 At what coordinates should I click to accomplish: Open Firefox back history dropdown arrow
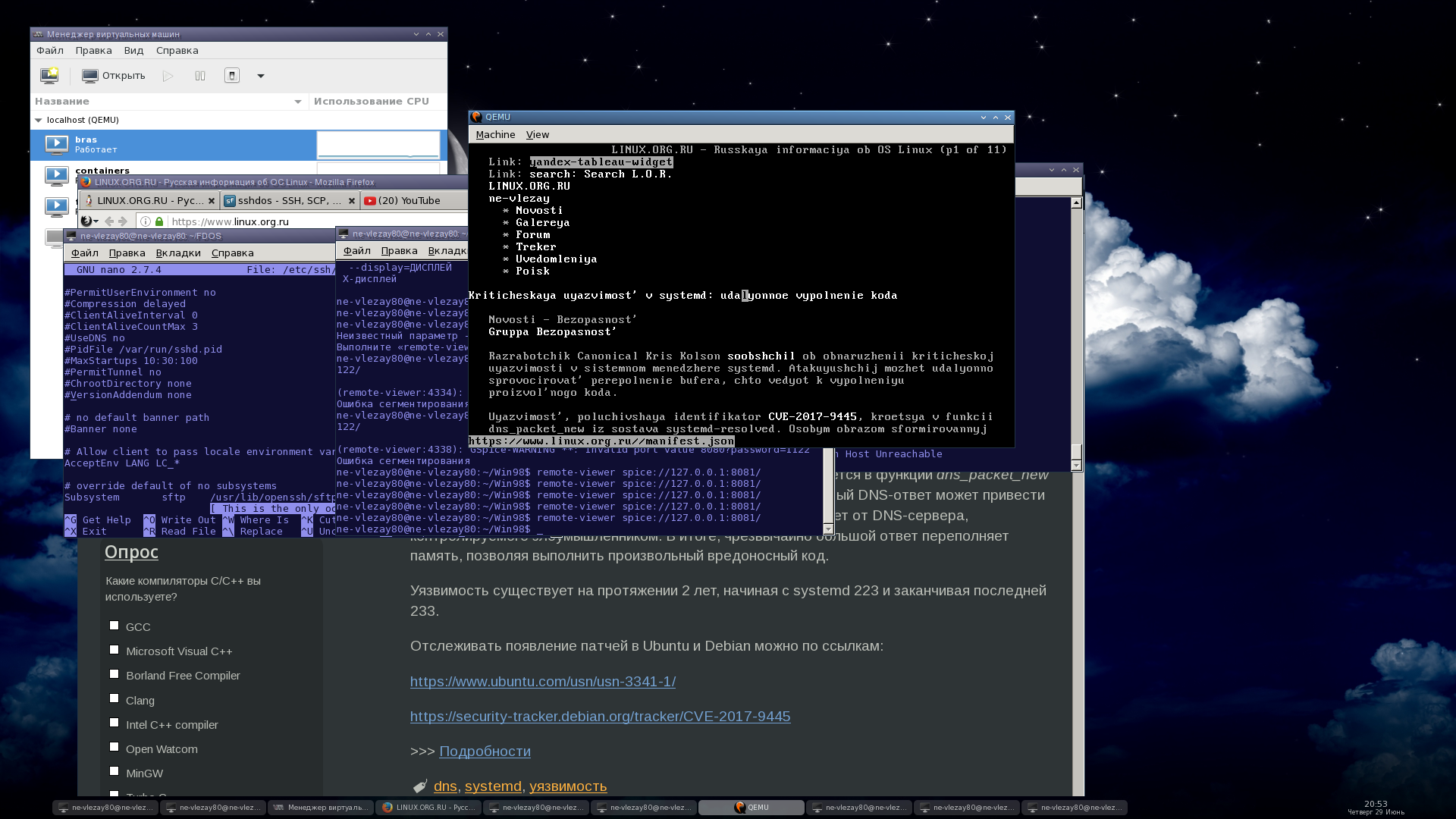click(x=96, y=221)
